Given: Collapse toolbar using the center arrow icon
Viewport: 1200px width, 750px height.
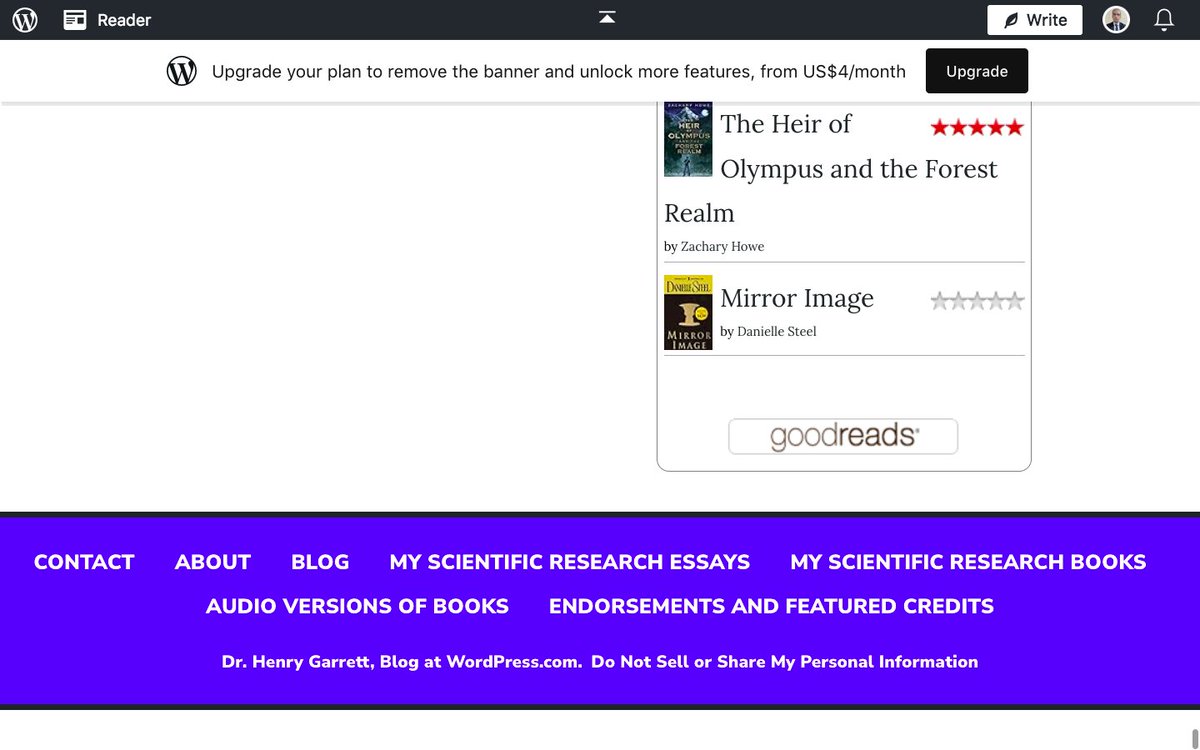Looking at the screenshot, I should 607,17.
